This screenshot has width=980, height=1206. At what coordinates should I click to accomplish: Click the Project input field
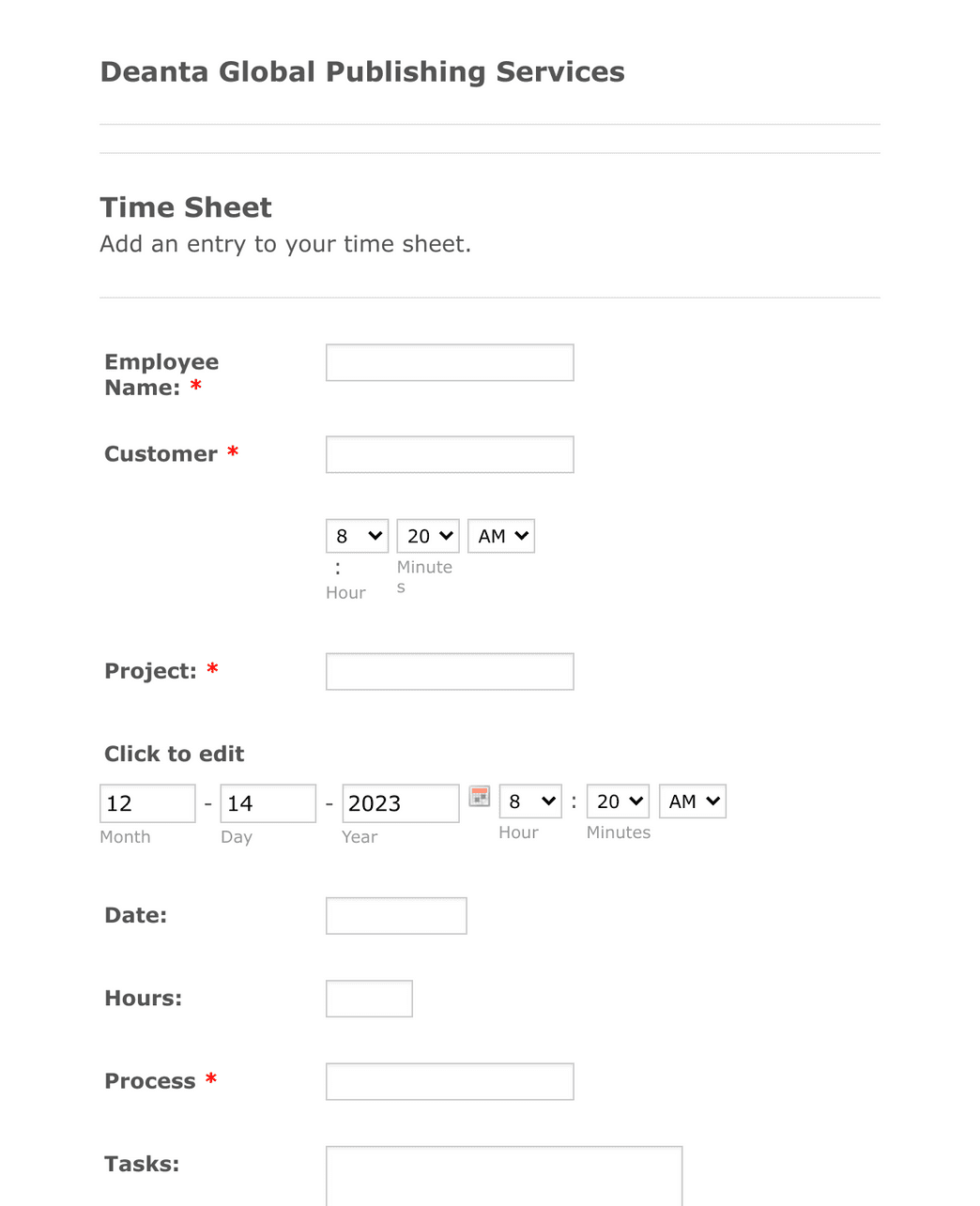(x=450, y=671)
